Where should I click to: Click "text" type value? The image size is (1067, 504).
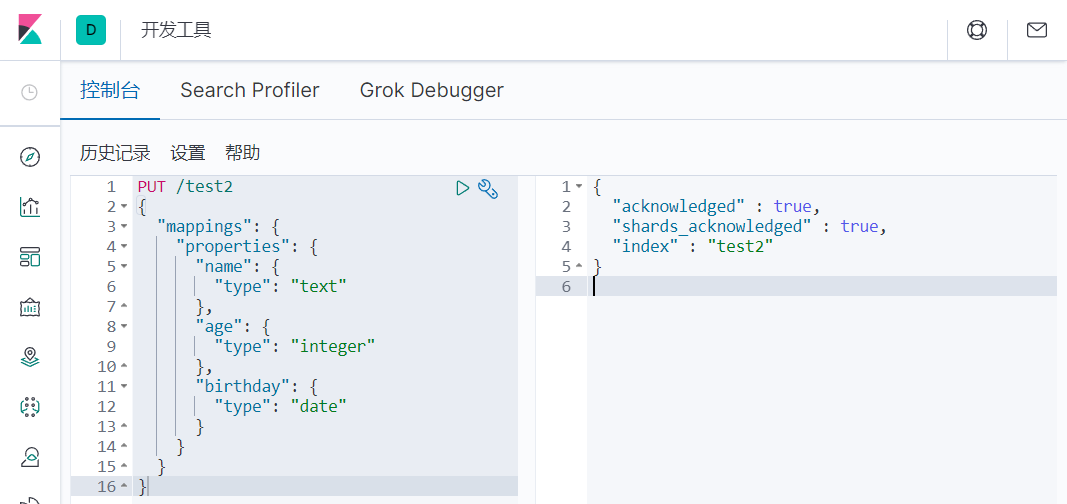pyautogui.click(x=318, y=286)
